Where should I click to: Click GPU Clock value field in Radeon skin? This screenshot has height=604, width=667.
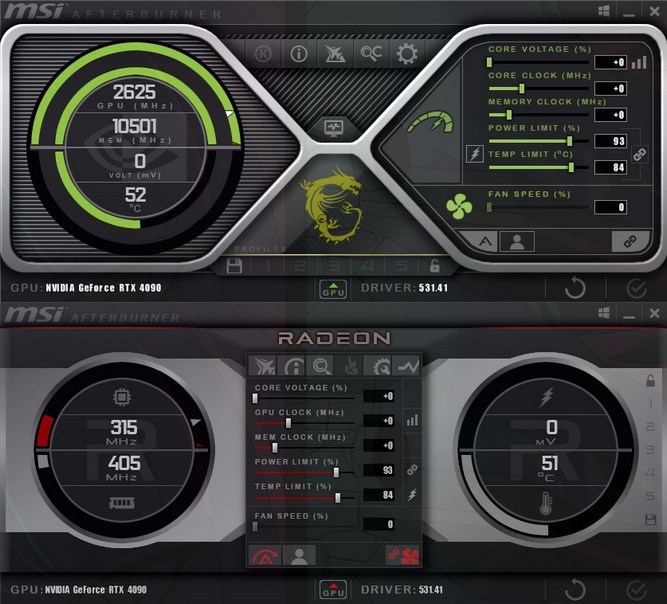click(x=379, y=421)
